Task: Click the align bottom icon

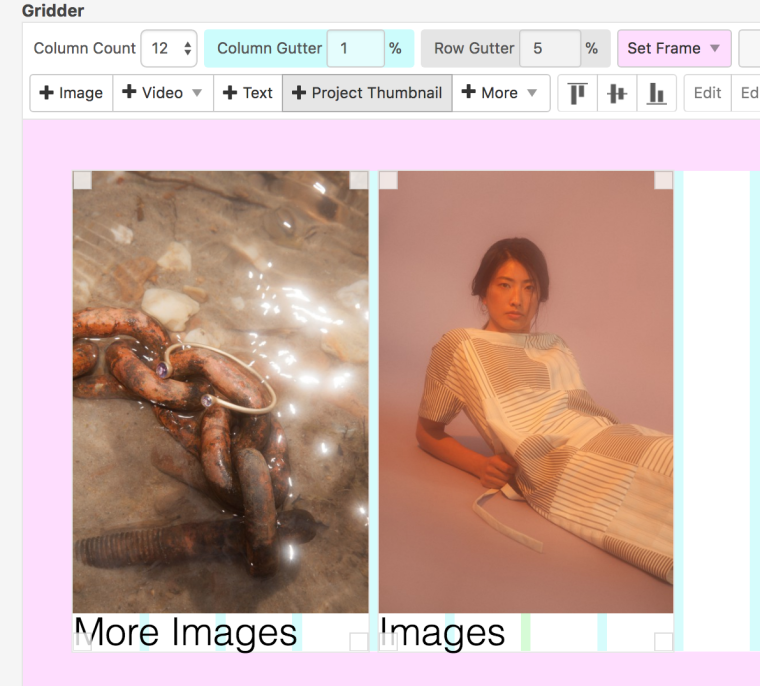Action: pos(656,93)
